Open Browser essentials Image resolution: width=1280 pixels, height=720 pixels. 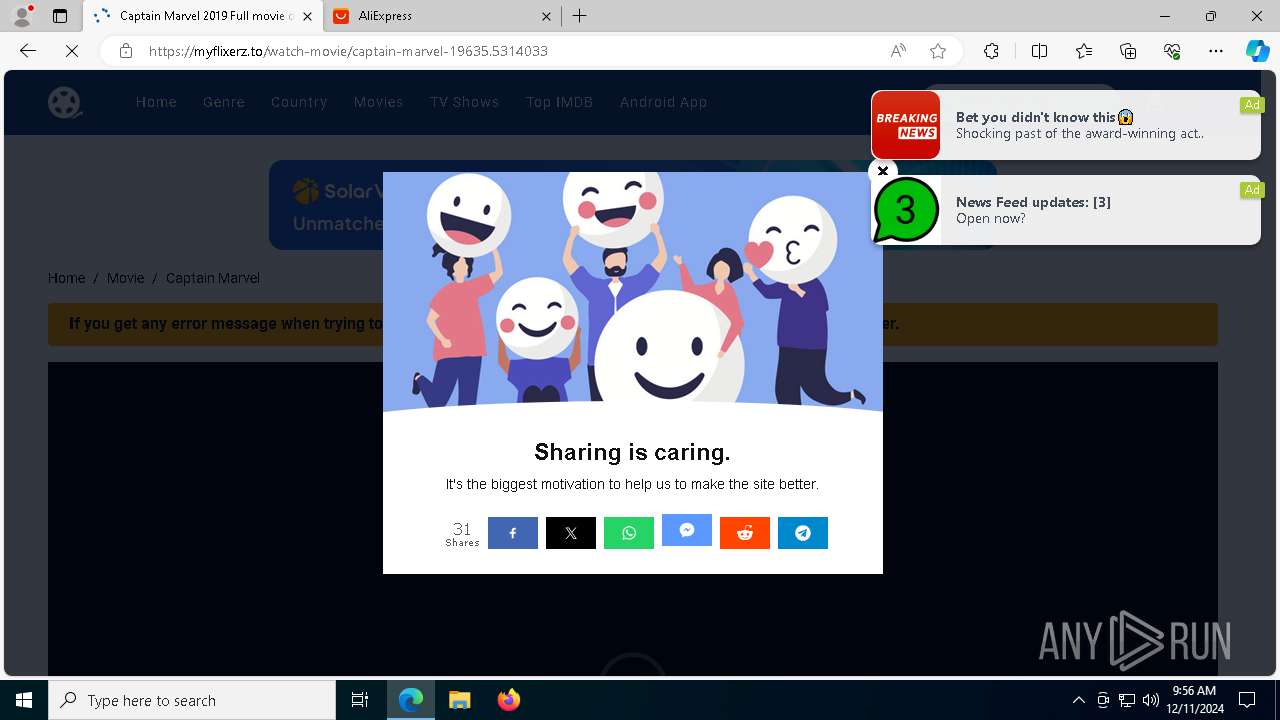tap(1172, 51)
